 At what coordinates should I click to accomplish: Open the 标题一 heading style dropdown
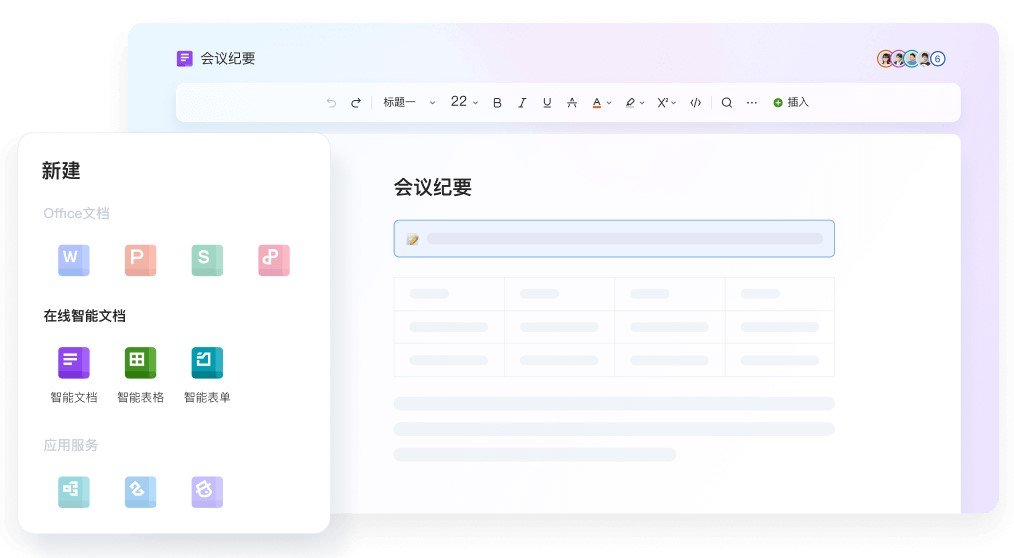click(x=410, y=102)
